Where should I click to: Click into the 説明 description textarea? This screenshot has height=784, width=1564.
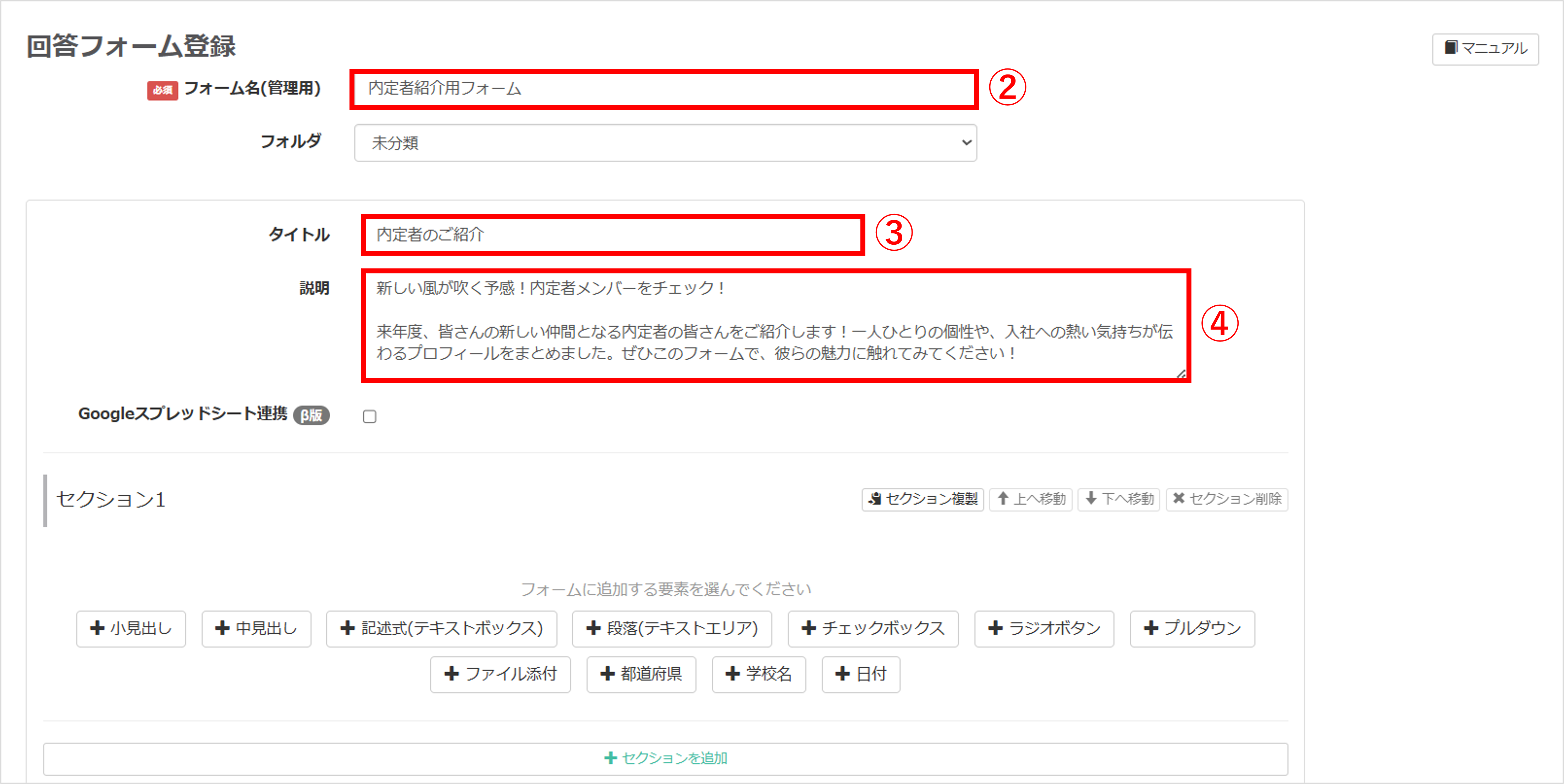tap(776, 325)
